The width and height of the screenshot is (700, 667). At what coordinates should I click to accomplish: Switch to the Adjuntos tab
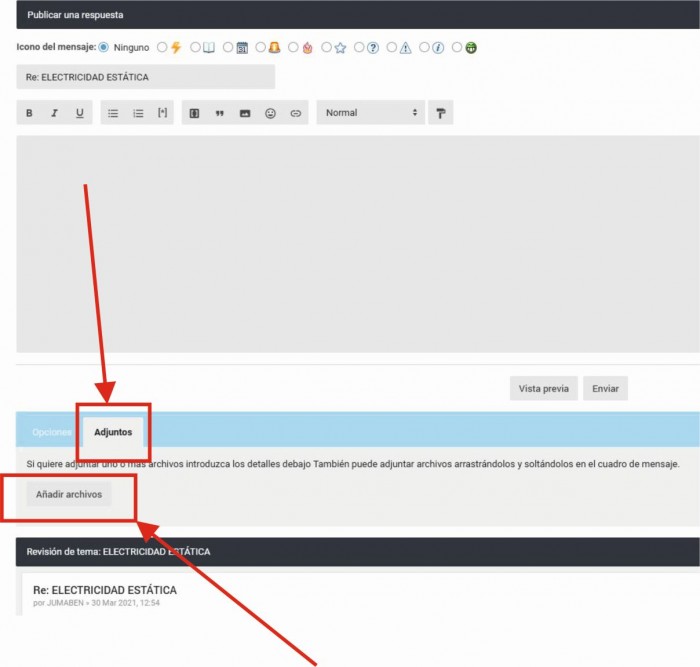[x=113, y=432]
